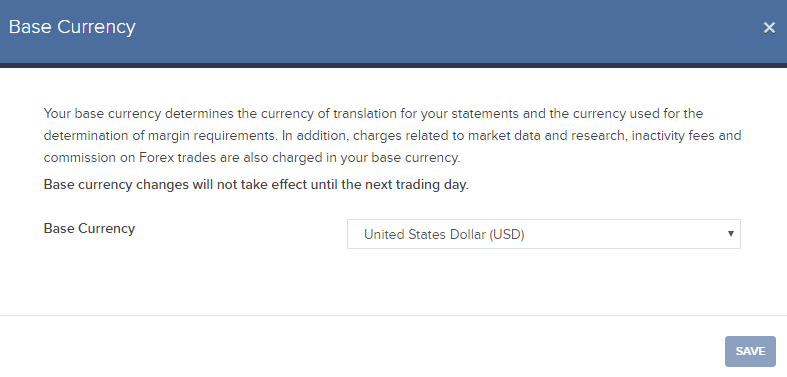Click the 'determination of margin requirements' line
The height and width of the screenshot is (377, 787).
pyautogui.click(x=392, y=136)
